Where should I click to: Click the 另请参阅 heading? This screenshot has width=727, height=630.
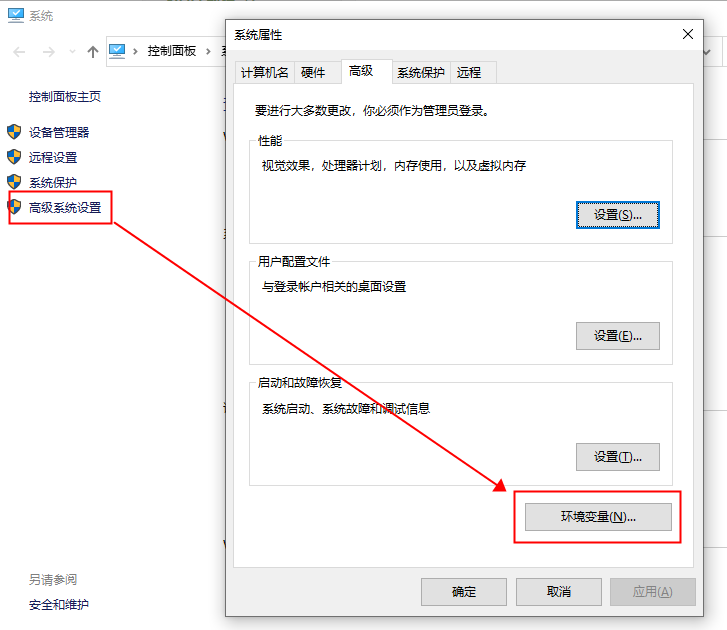pos(53,579)
